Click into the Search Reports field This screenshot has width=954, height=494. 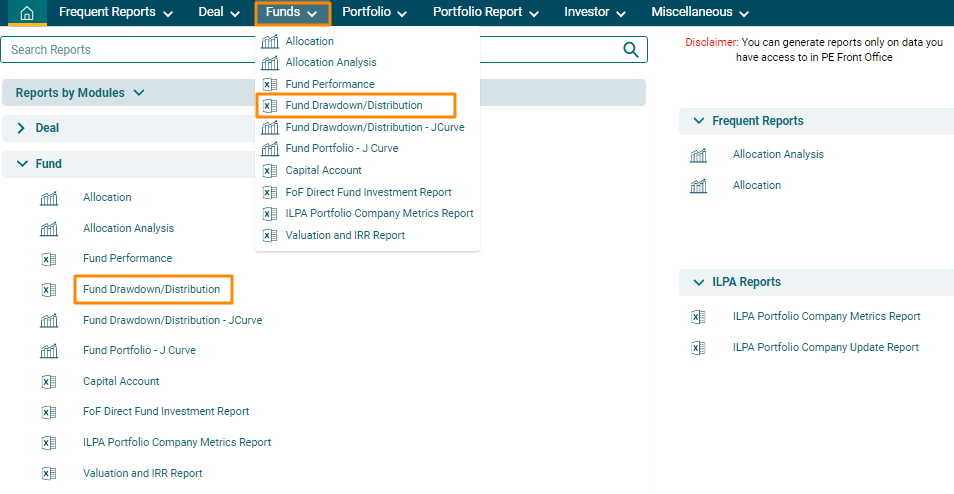[300, 50]
